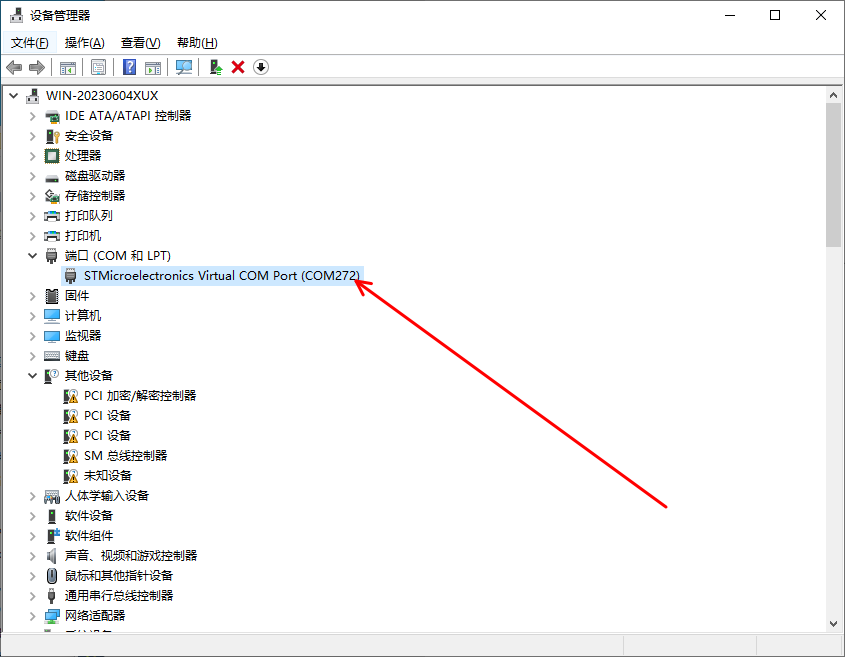The image size is (845, 657).
Task: Expand the 软件设备 category
Action: point(32,516)
